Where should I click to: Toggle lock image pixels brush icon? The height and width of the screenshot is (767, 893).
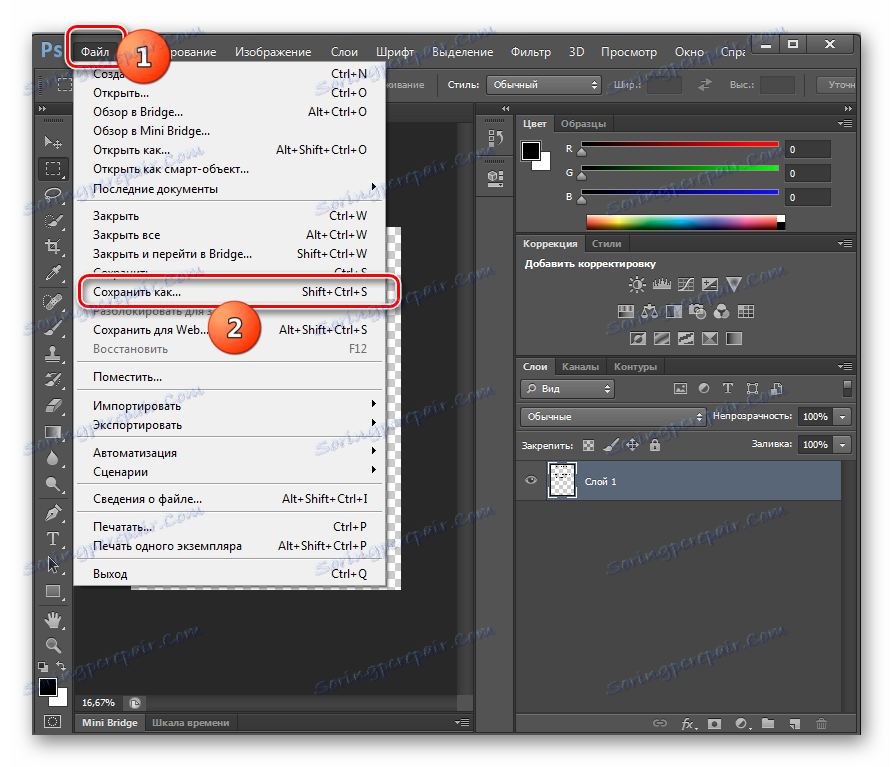(611, 445)
